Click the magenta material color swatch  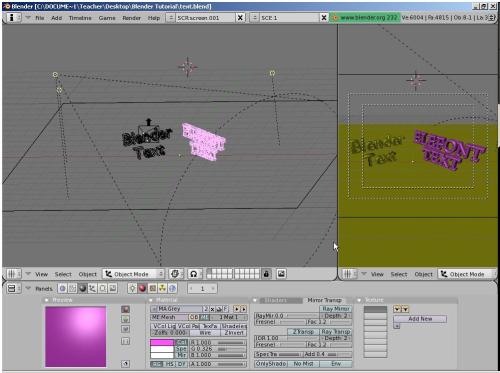pos(162,342)
